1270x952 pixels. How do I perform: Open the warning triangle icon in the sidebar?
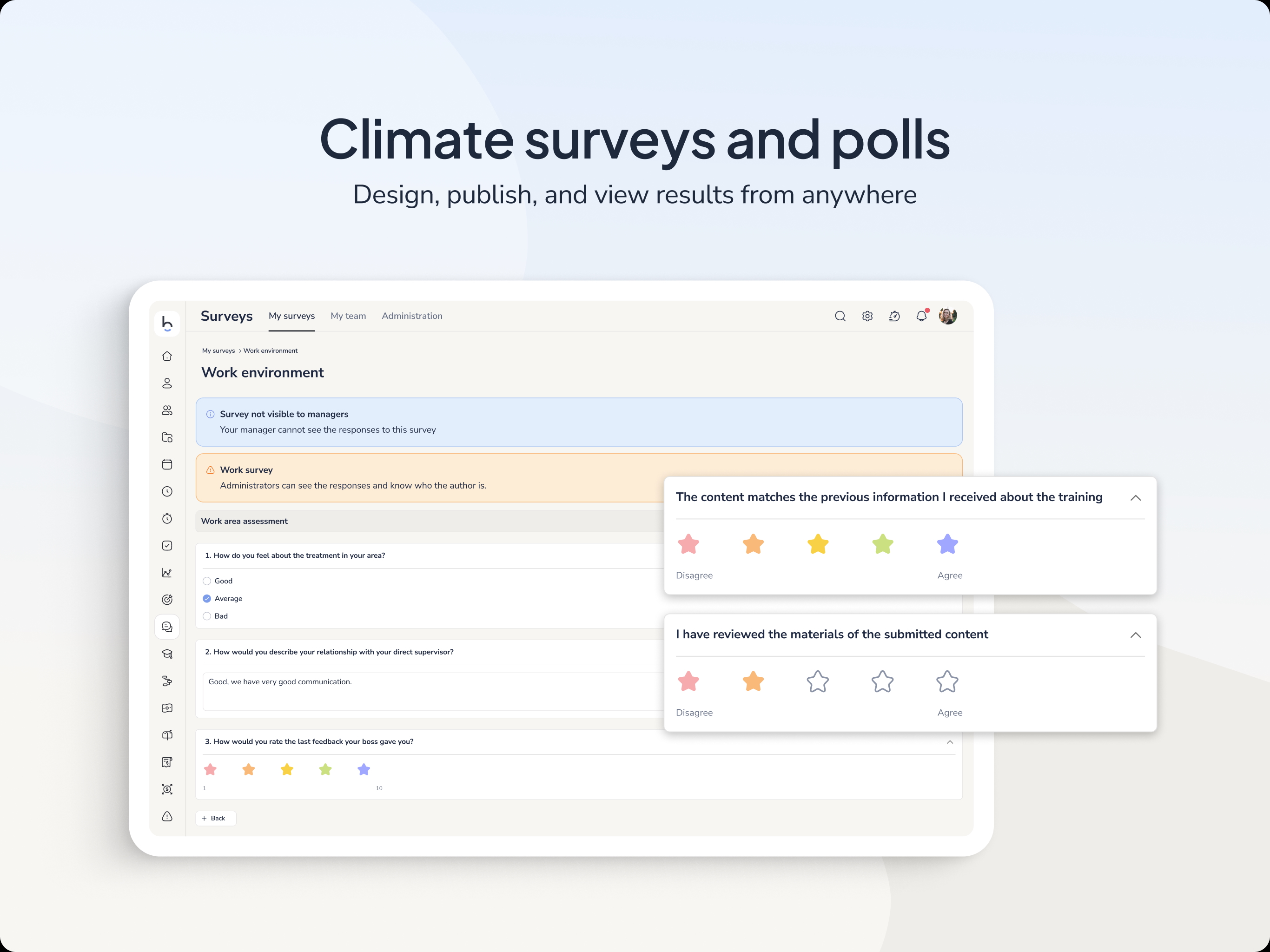click(167, 816)
